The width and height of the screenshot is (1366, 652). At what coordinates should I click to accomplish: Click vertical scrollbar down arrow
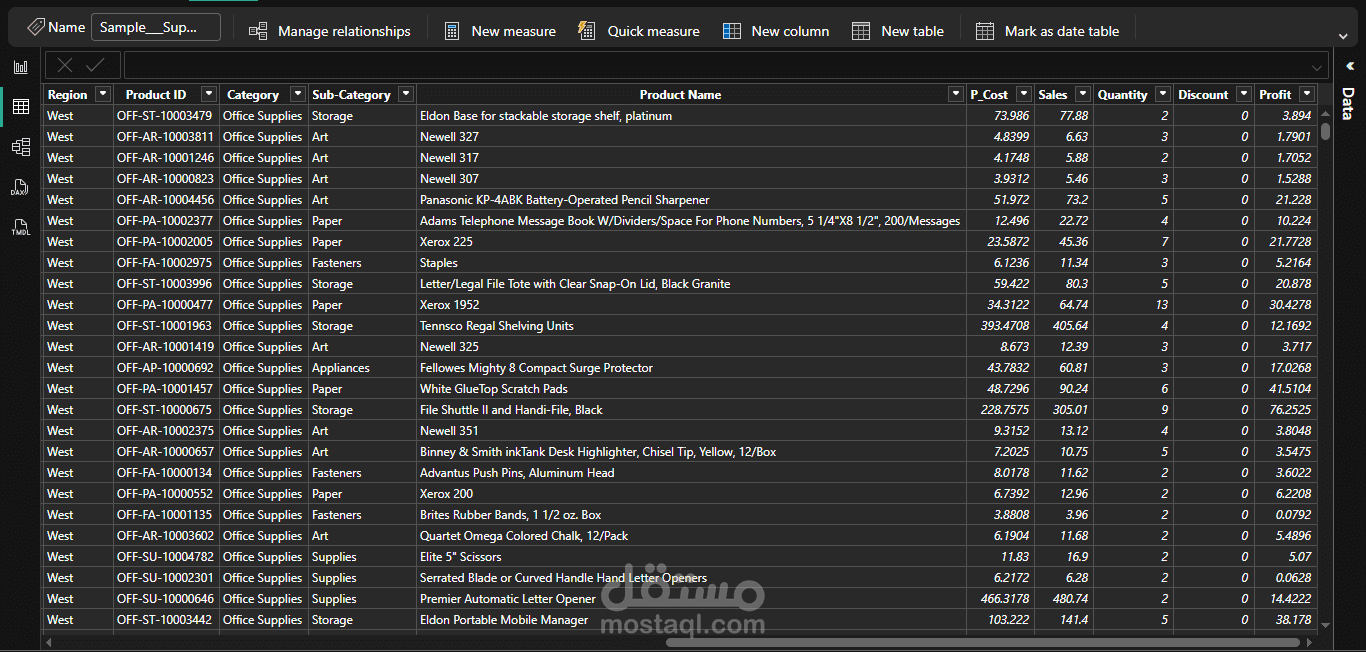coord(1326,625)
